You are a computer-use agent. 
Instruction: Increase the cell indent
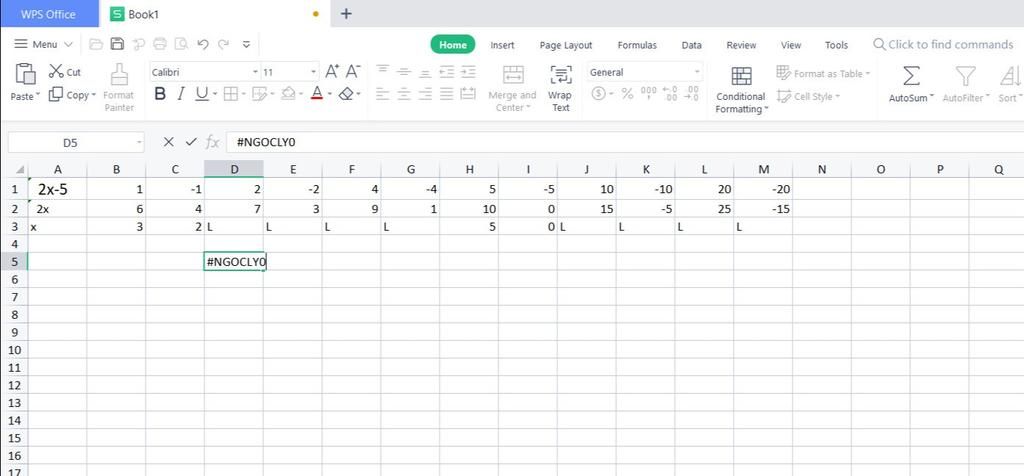(468, 72)
